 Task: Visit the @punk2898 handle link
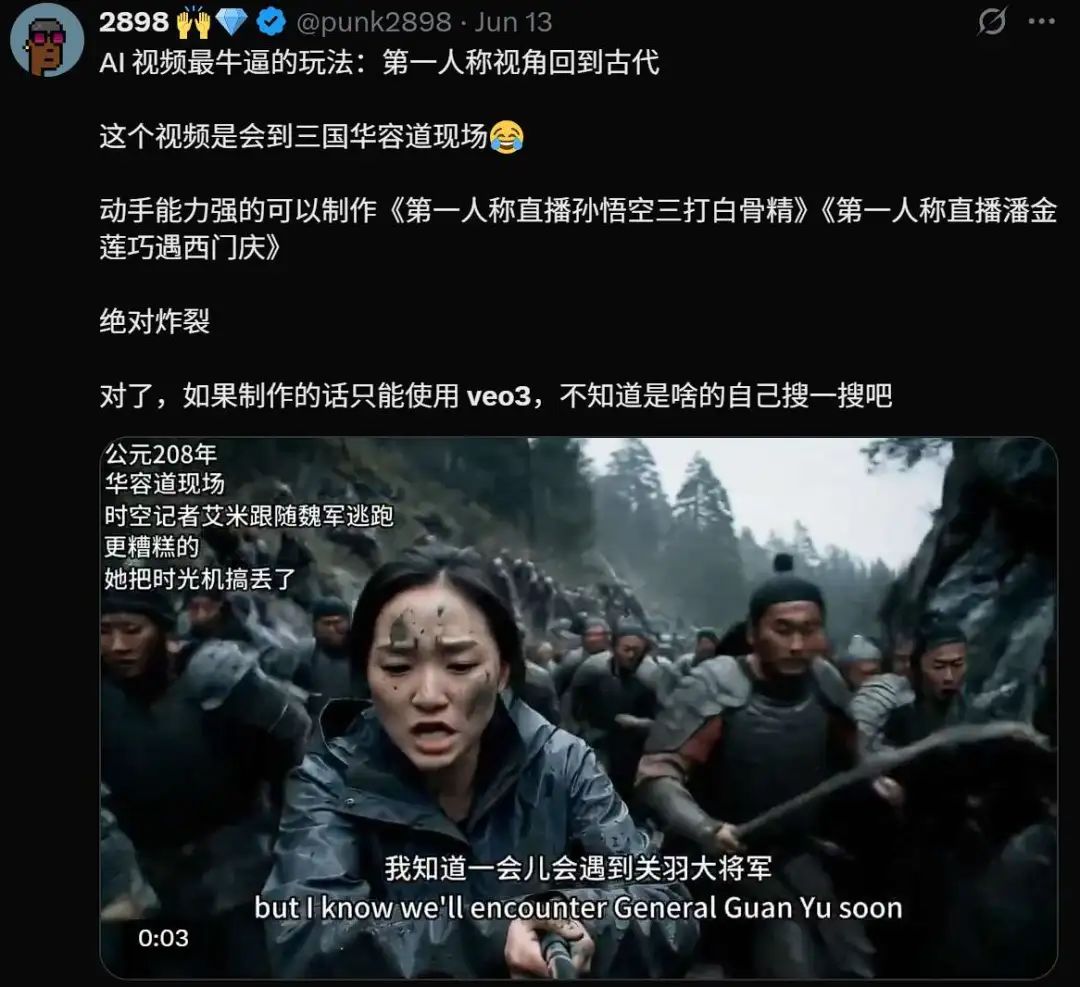tap(374, 22)
